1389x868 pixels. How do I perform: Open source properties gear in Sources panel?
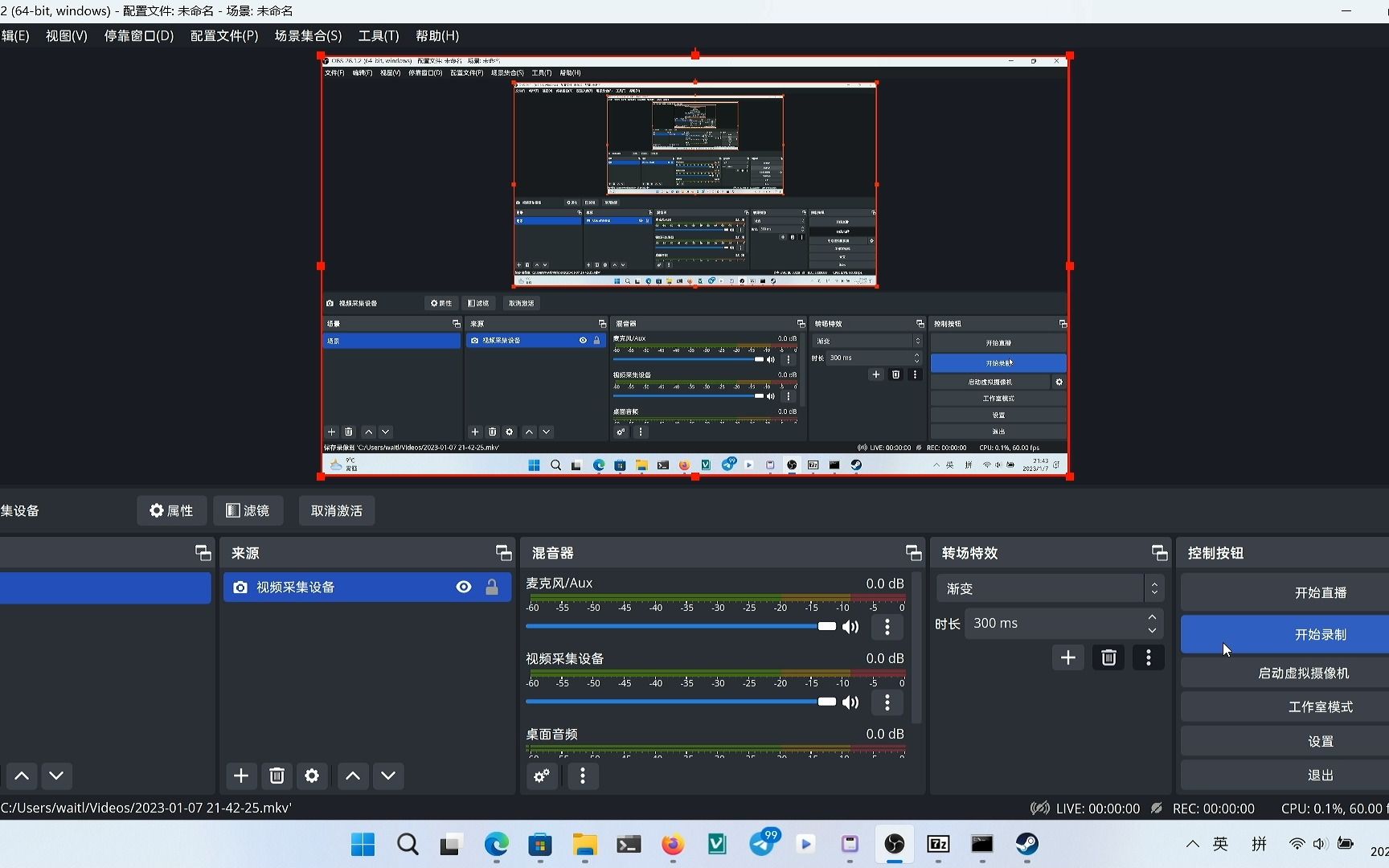(x=312, y=776)
